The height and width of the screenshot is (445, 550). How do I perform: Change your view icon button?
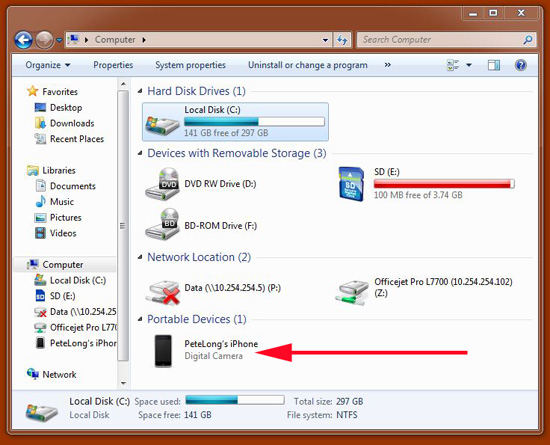[x=453, y=65]
